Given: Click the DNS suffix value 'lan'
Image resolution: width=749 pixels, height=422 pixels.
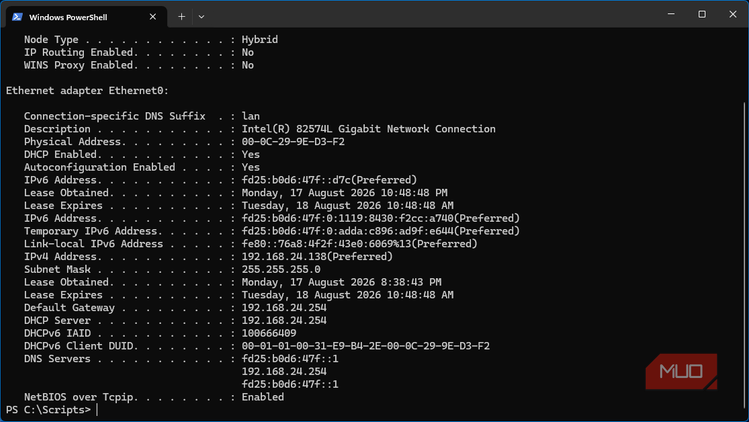Looking at the screenshot, I should (x=251, y=116).
